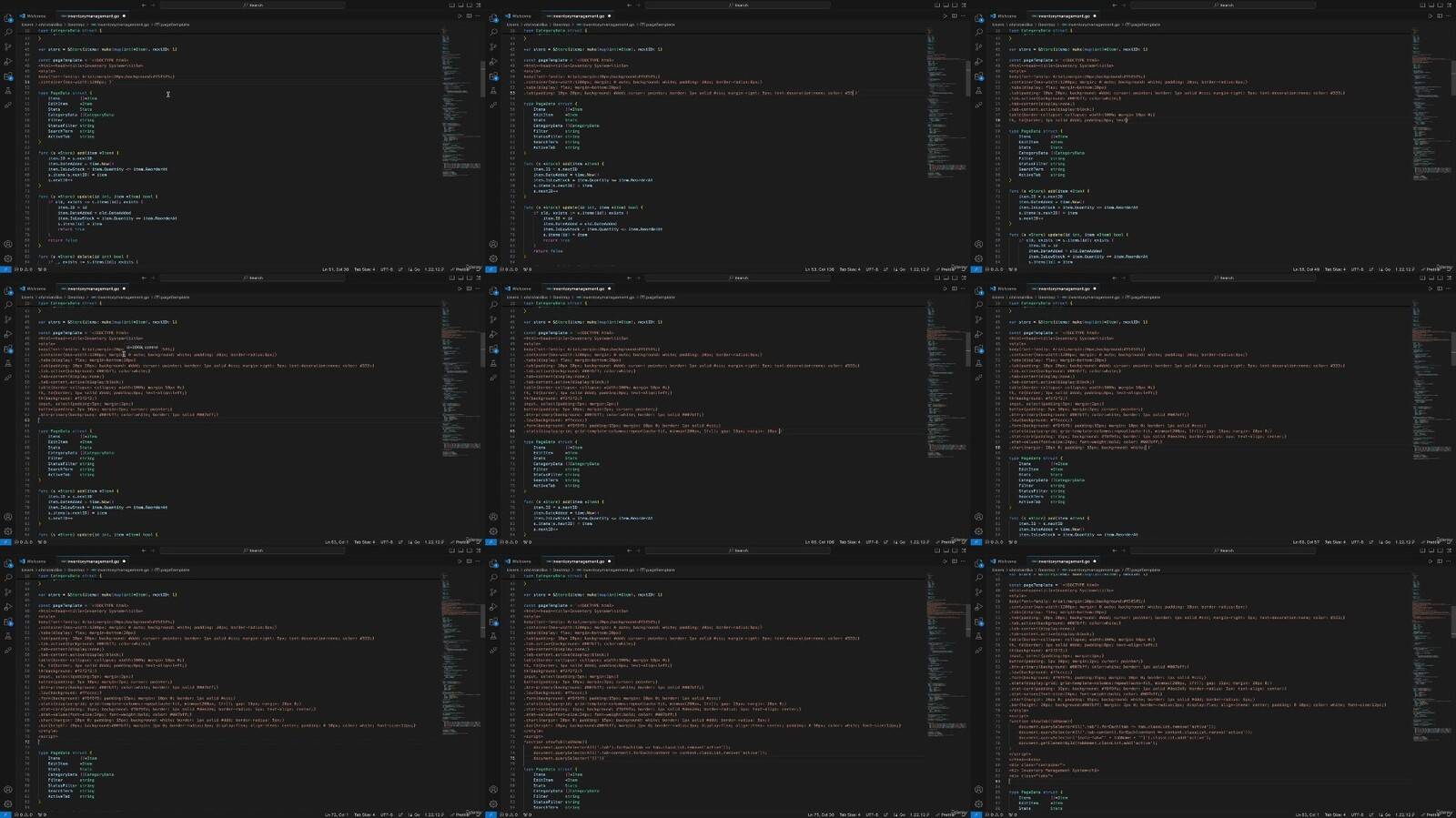1456x818 pixels.
Task: Open Source Control in the top-left window
Action: pyautogui.click(x=8, y=47)
